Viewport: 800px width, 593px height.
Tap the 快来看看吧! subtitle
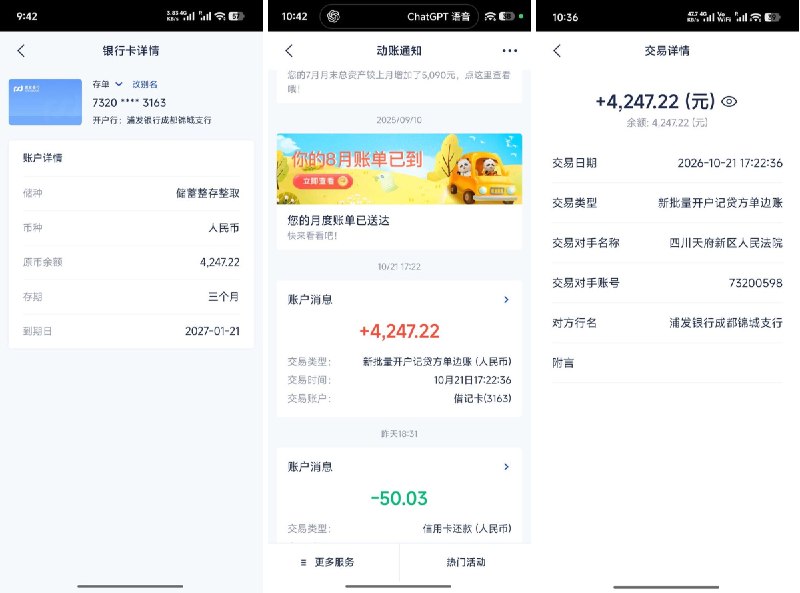[x=312, y=236]
